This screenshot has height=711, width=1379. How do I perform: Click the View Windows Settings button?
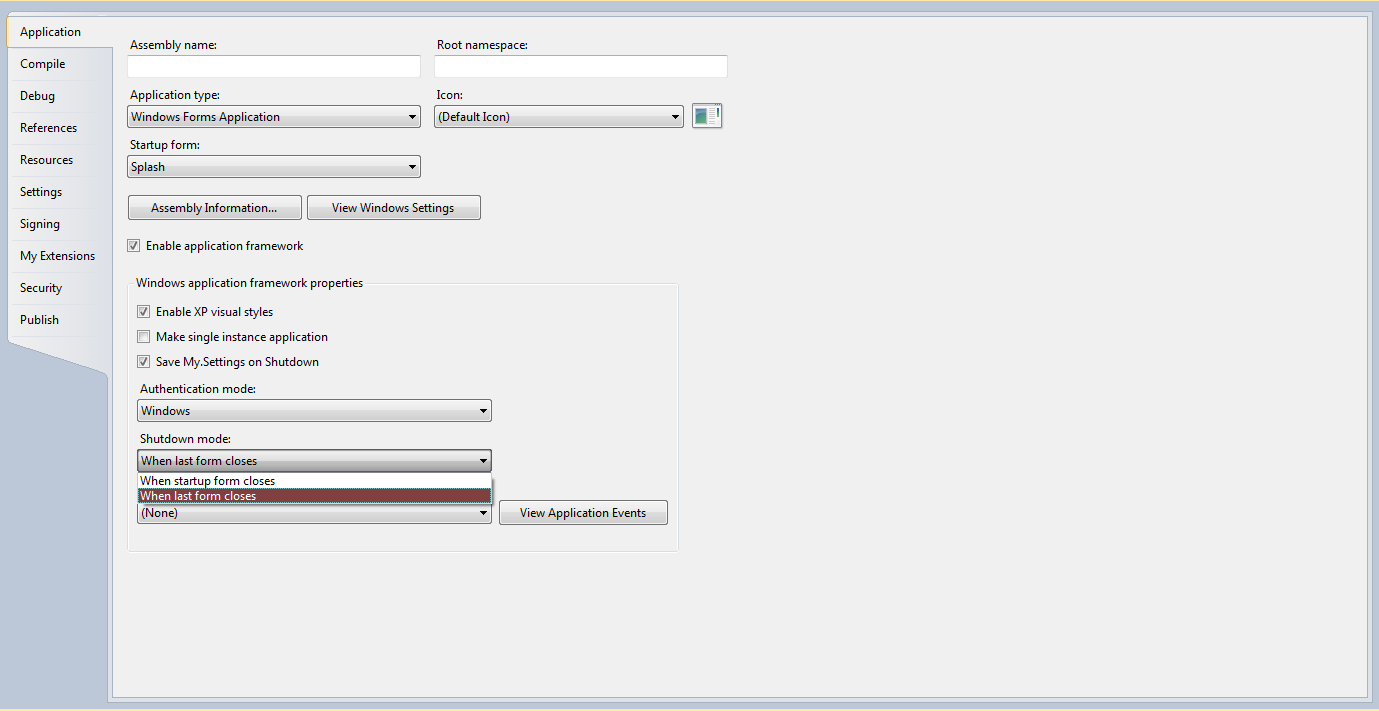(x=393, y=208)
